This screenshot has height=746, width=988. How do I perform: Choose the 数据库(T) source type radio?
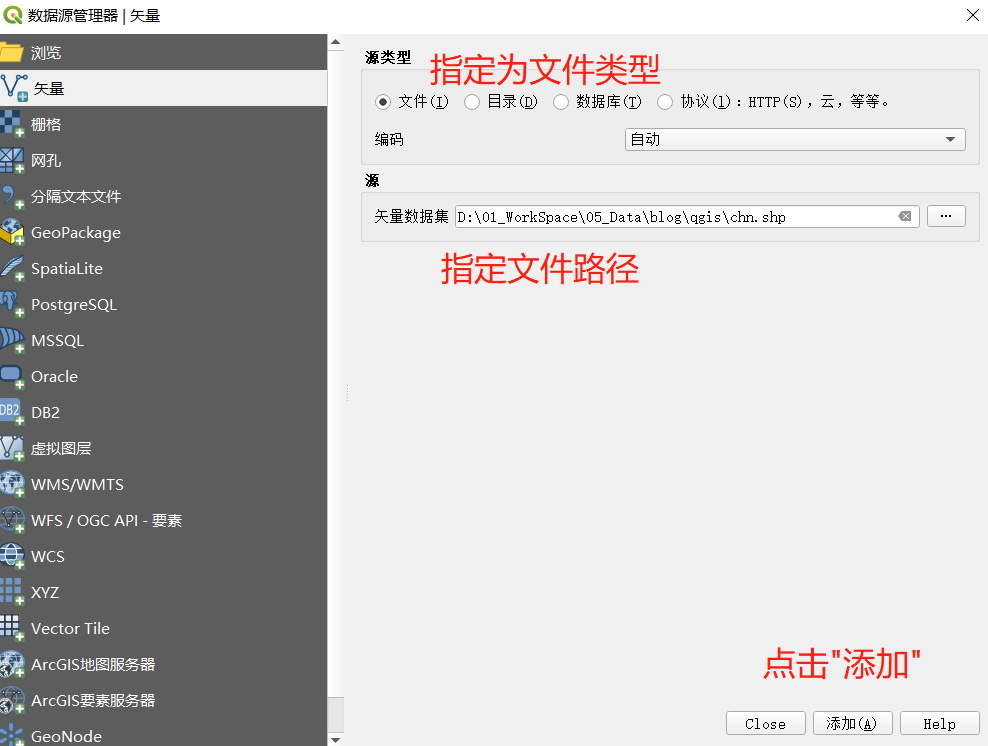[561, 101]
